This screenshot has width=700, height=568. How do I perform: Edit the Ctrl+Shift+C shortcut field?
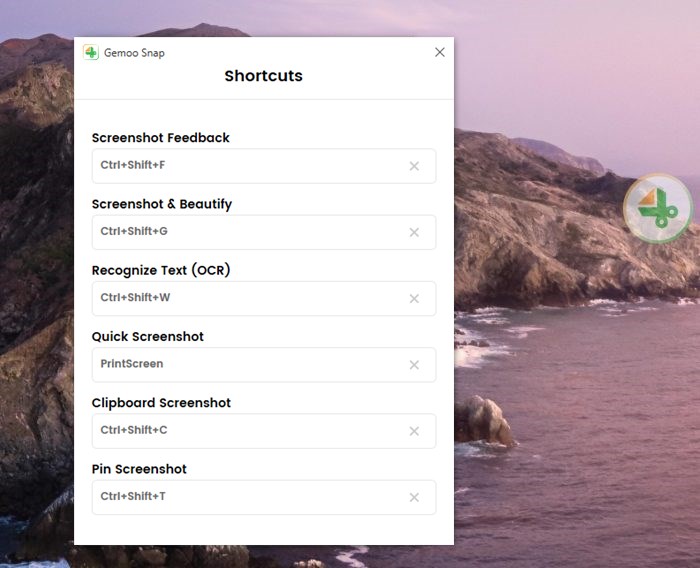(264, 431)
